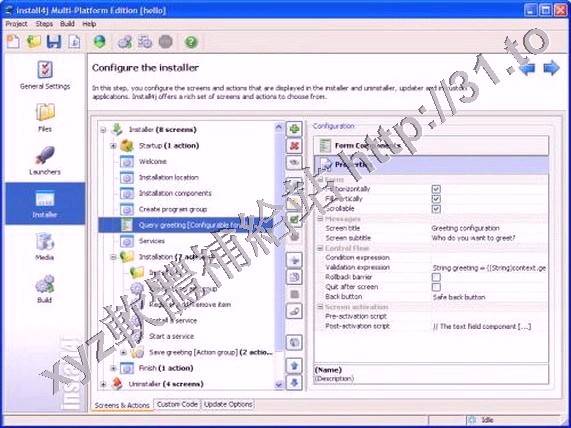The image size is (571, 428).
Task: Collapse the Control Flow property group
Action: [320, 248]
